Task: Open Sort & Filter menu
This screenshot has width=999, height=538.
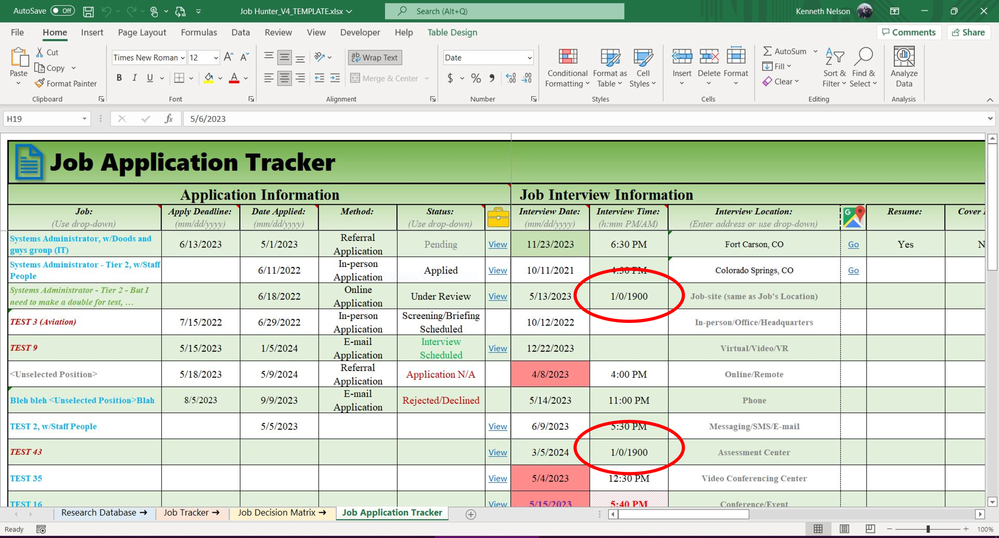Action: 834,67
